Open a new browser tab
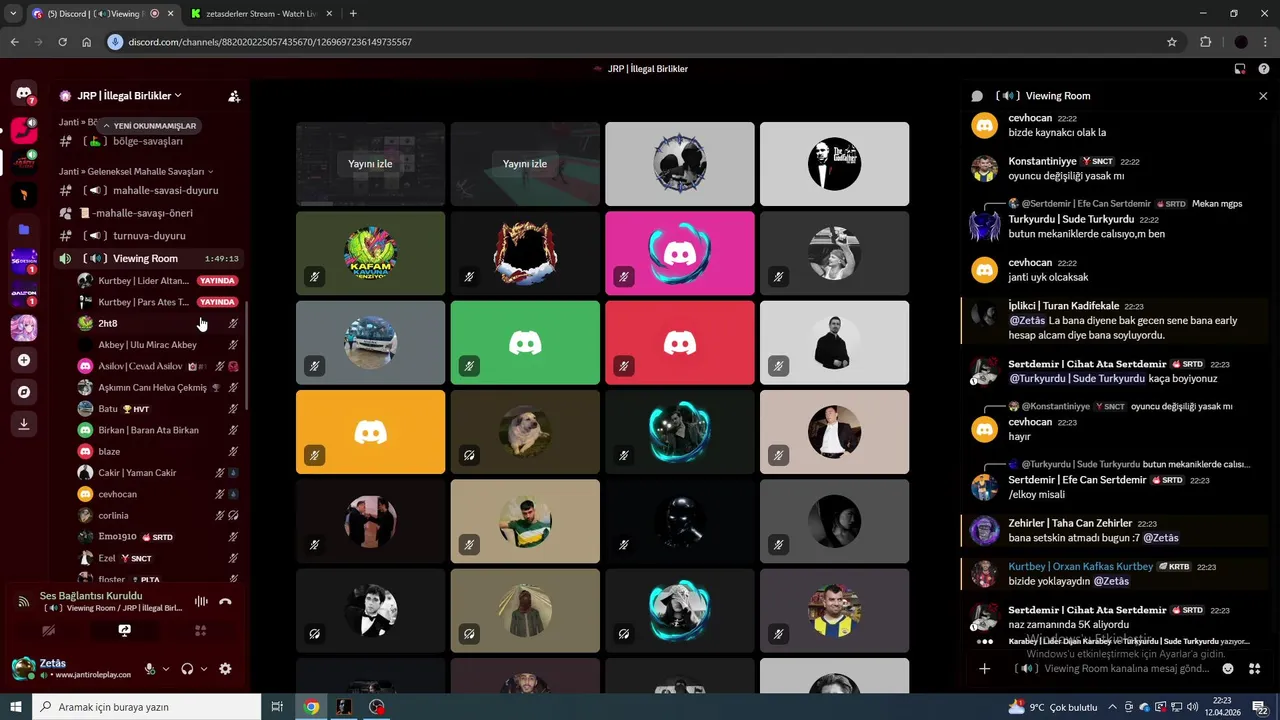This screenshot has height=720, width=1280. tap(353, 14)
